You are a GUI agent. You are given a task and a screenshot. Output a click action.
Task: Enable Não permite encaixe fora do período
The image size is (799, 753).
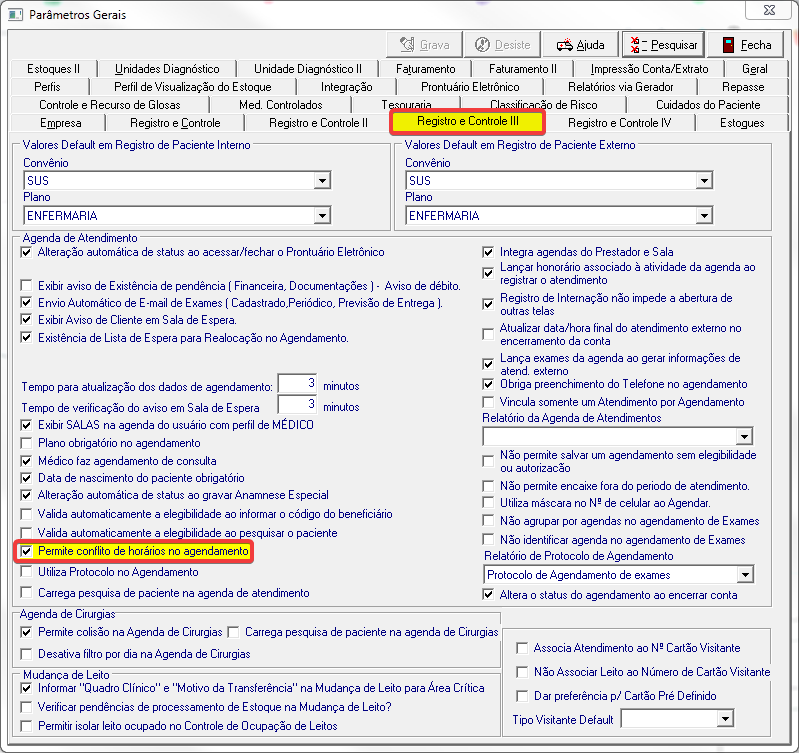pos(488,486)
